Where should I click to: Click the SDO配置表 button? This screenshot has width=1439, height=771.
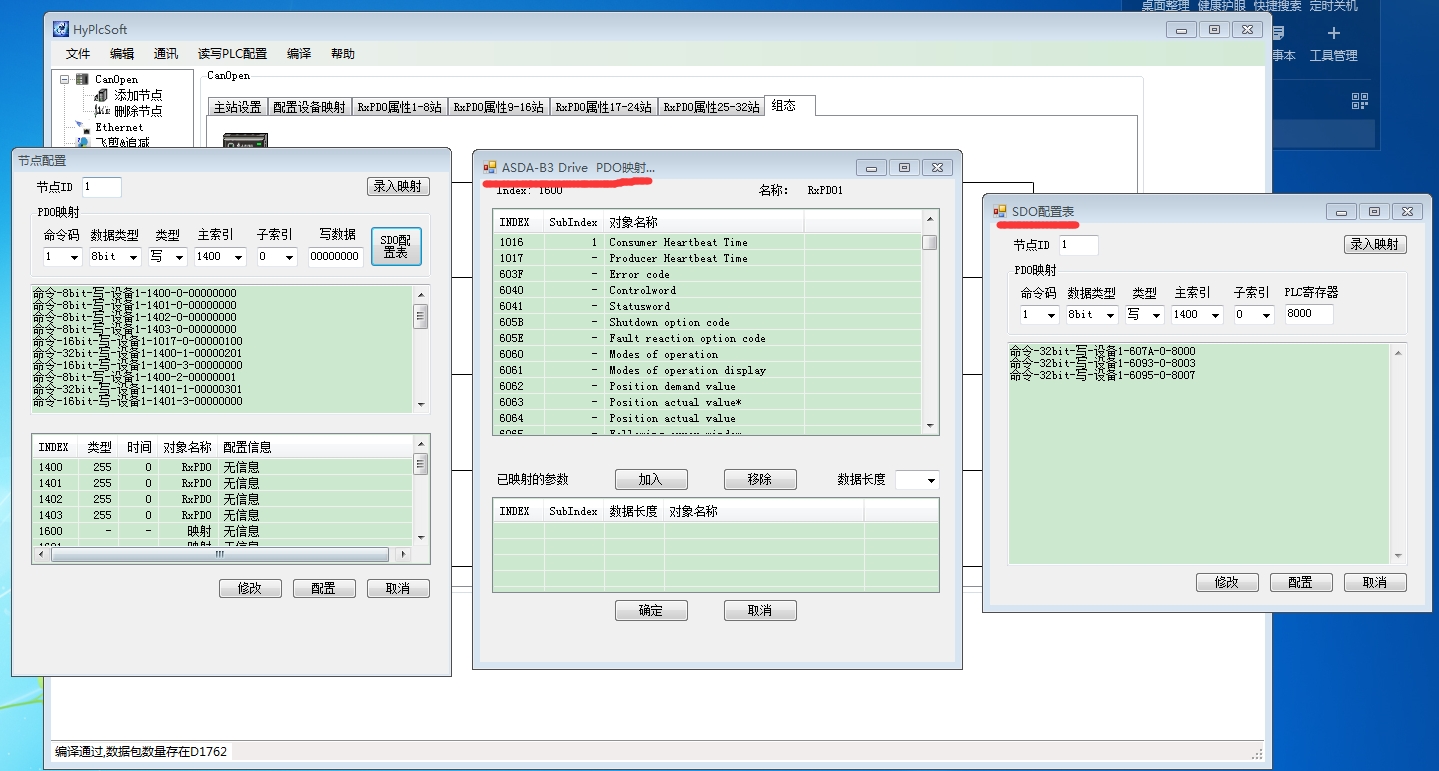[x=396, y=246]
